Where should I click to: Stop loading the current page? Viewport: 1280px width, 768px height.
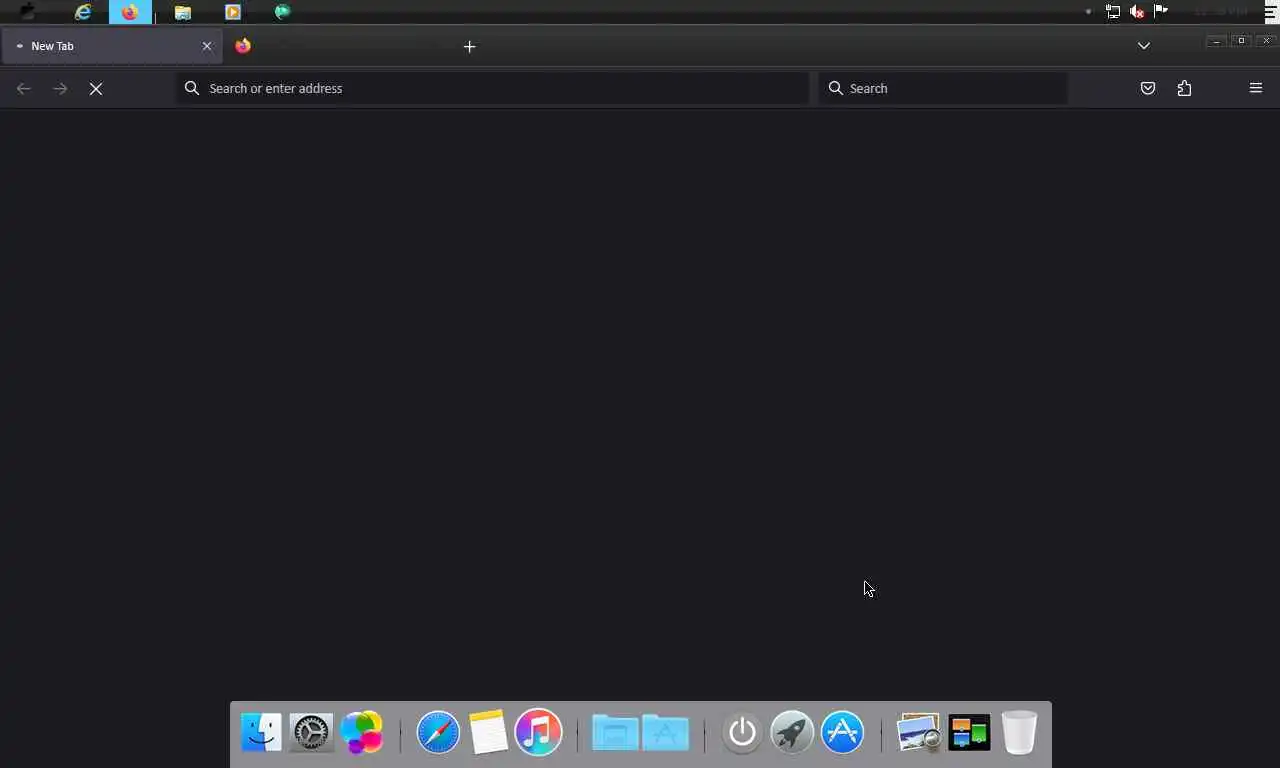(96, 89)
